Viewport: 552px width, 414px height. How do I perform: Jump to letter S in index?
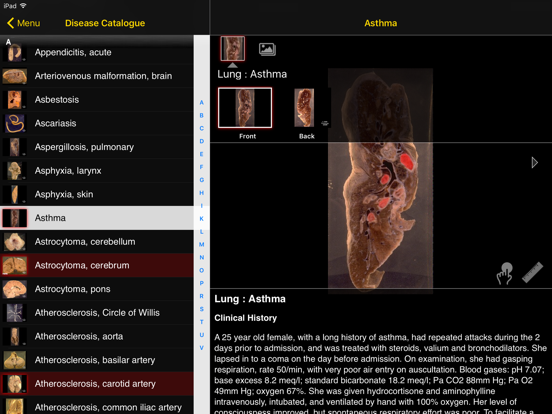[201, 309]
